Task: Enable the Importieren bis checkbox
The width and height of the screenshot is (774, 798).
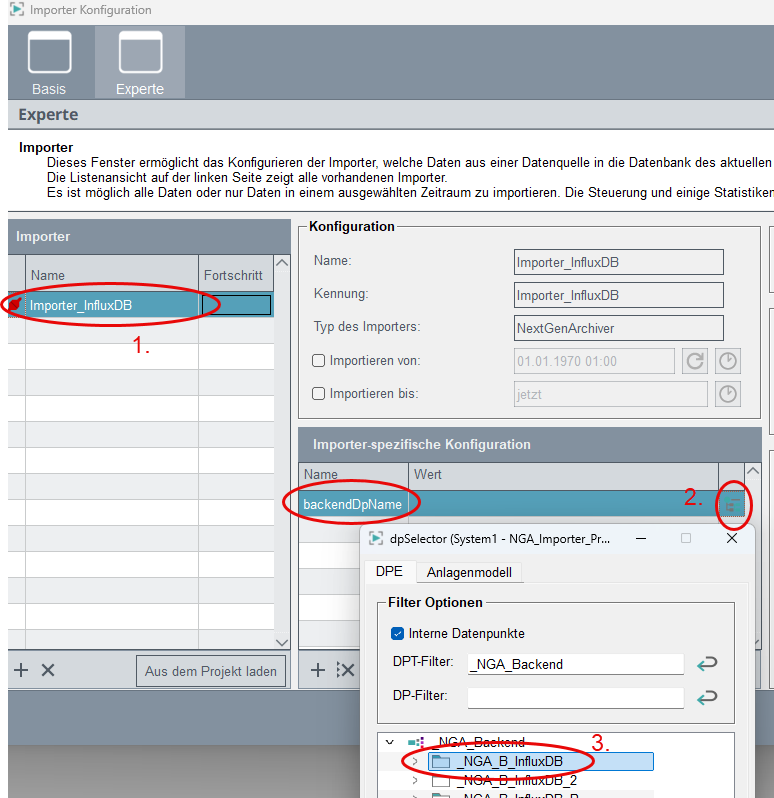Action: click(x=318, y=393)
